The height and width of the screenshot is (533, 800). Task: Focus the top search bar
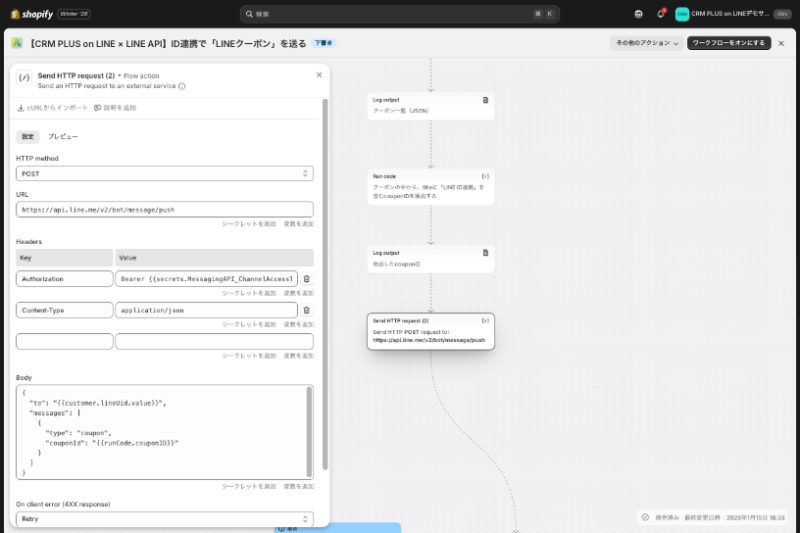pos(399,14)
